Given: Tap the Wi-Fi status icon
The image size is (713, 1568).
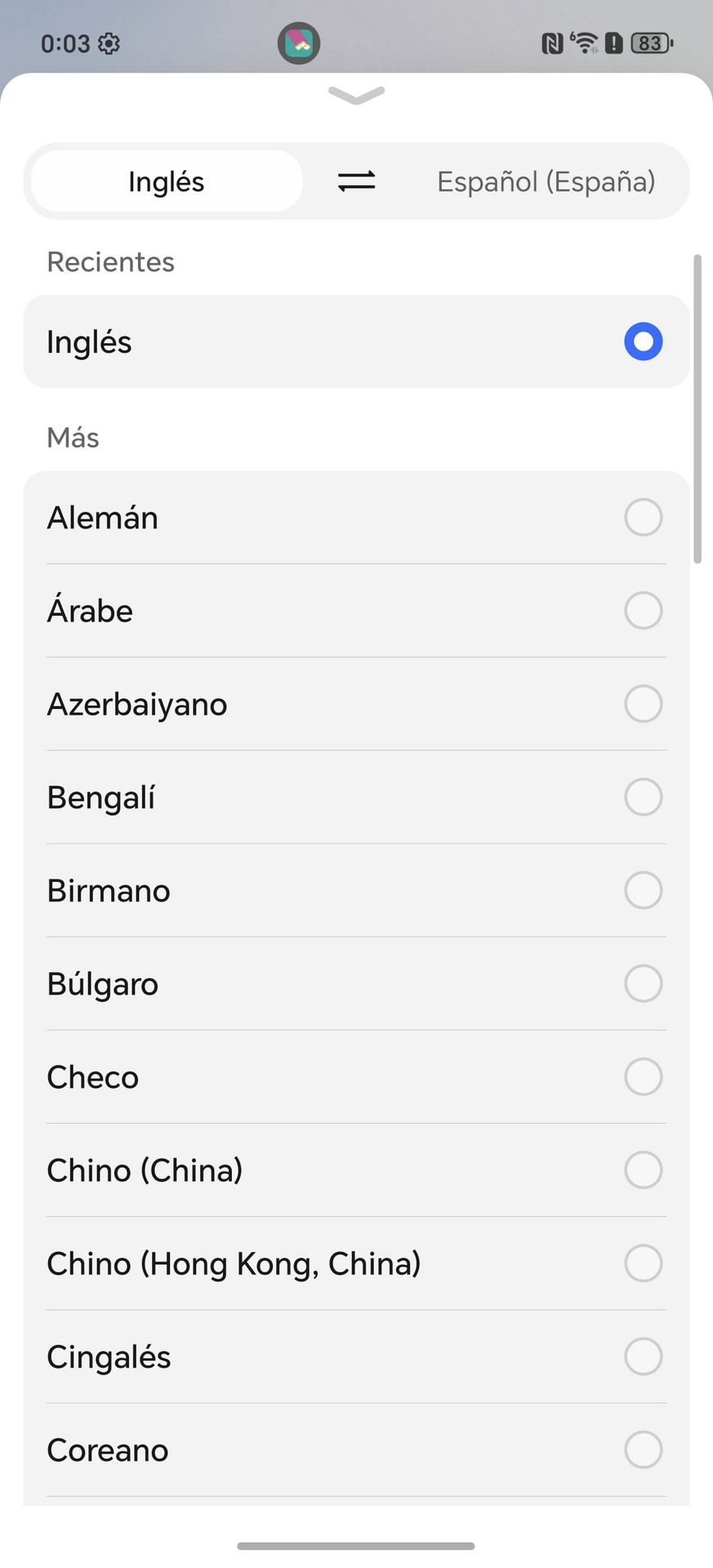Looking at the screenshot, I should click(x=584, y=42).
